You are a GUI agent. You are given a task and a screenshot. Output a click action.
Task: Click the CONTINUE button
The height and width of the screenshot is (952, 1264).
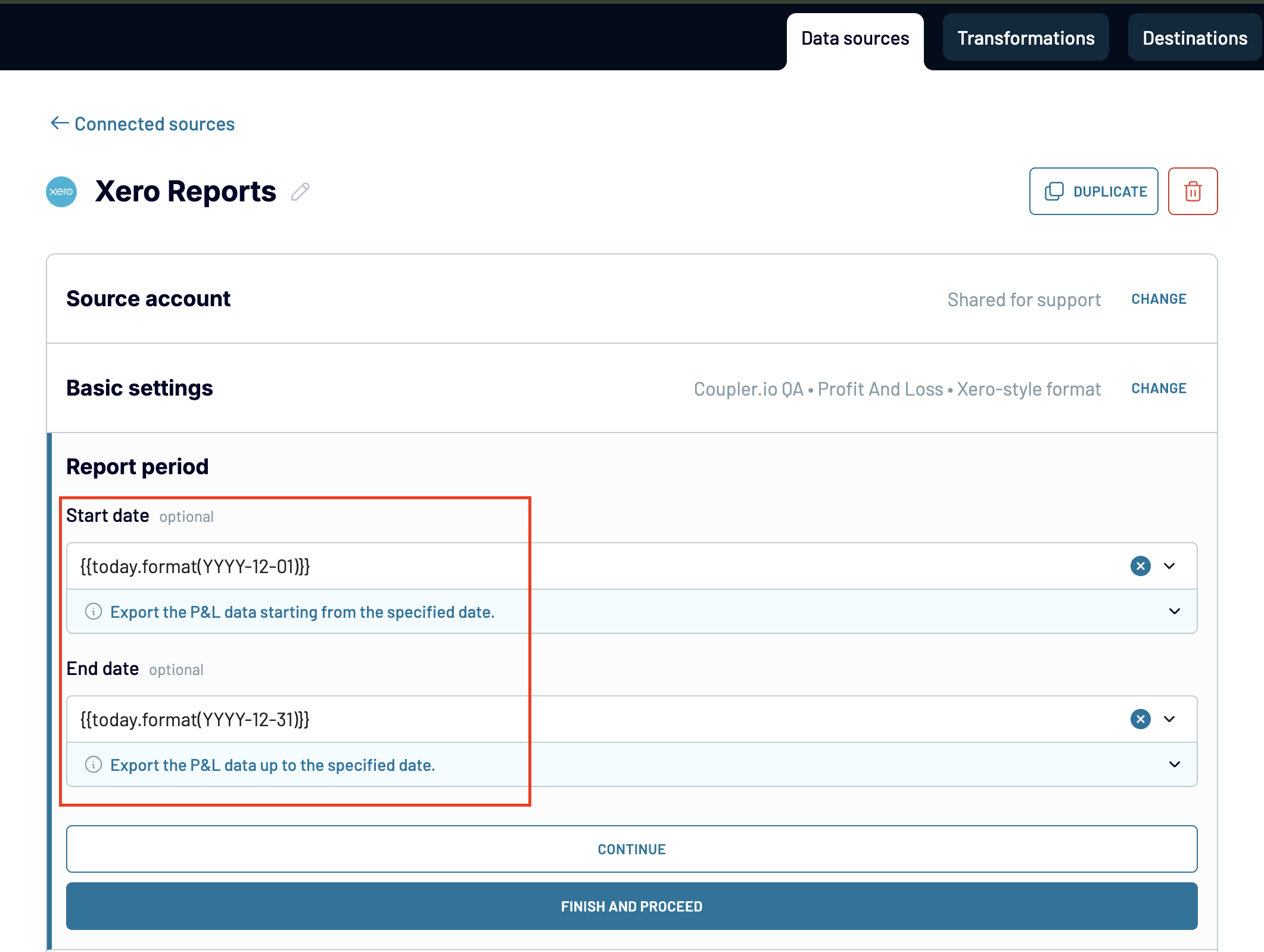click(x=631, y=849)
